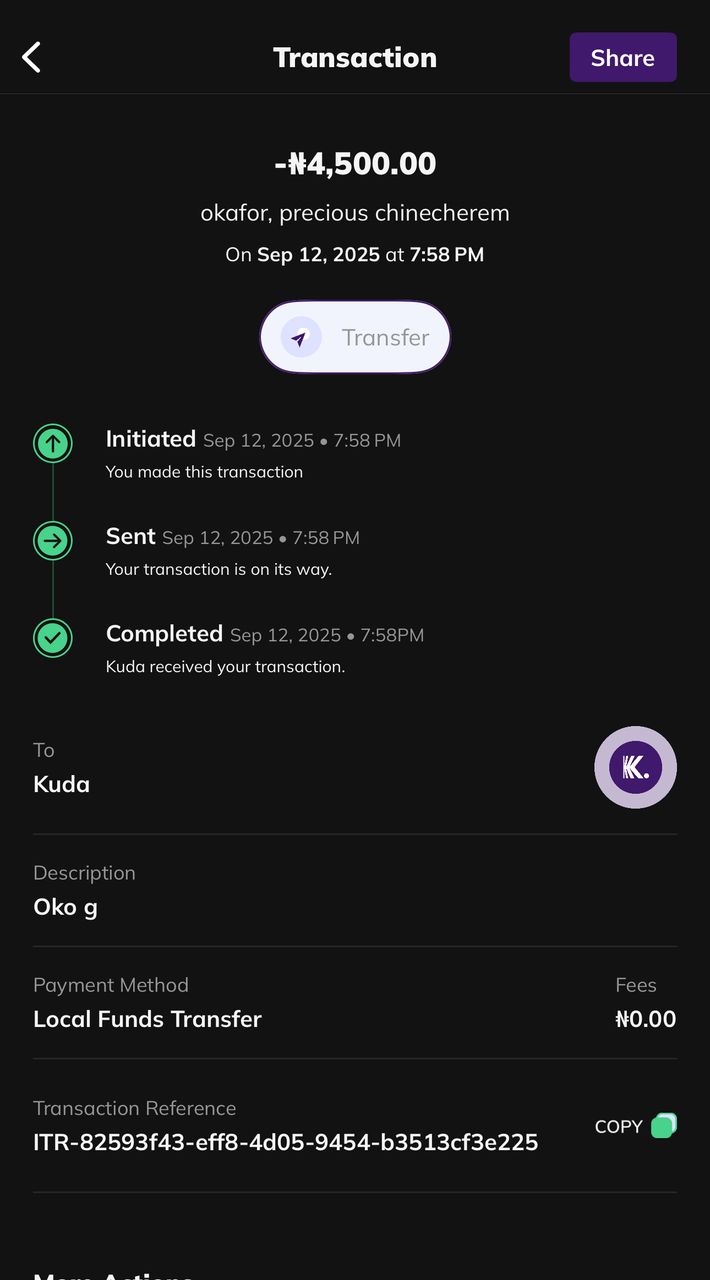Tap the green copy reference icon
The width and height of the screenshot is (710, 1280).
(663, 1126)
